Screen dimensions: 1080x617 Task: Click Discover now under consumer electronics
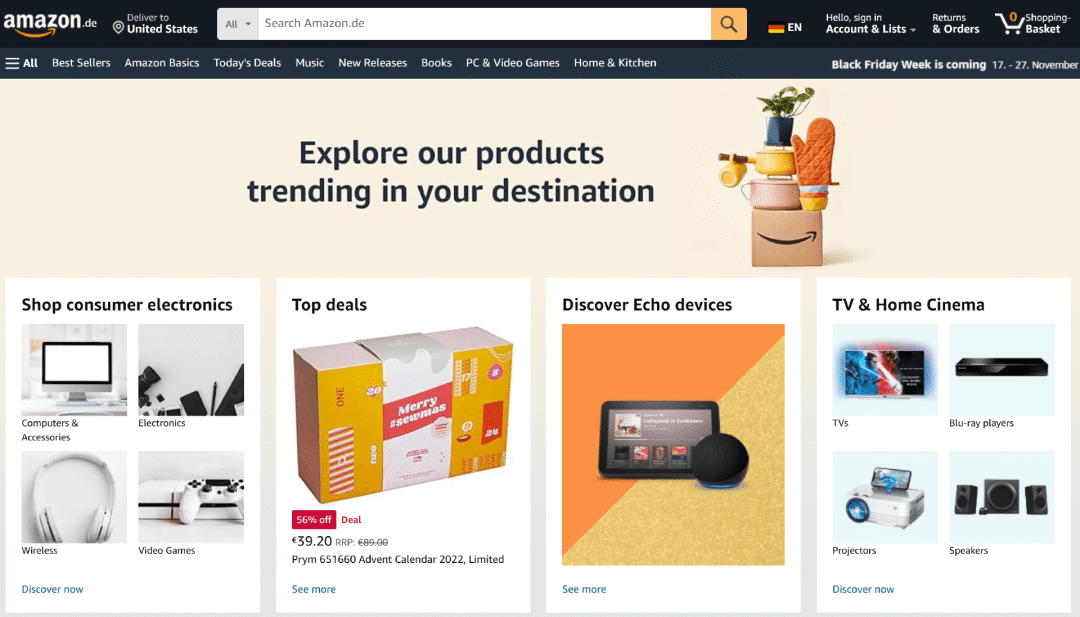[x=52, y=589]
